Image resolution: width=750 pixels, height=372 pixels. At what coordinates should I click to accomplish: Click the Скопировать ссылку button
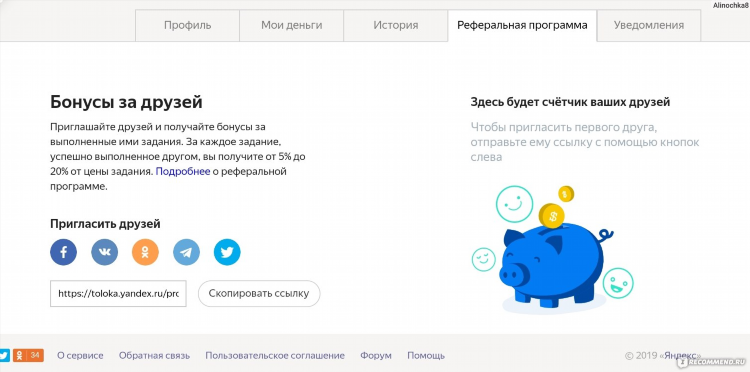tap(259, 293)
